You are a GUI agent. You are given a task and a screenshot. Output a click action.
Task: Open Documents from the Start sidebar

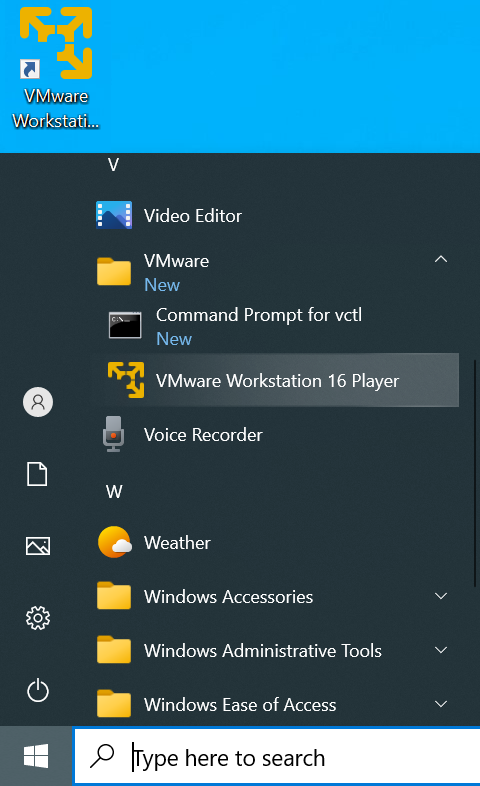point(37,474)
